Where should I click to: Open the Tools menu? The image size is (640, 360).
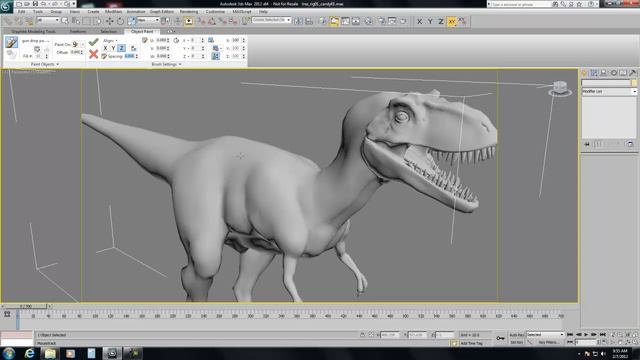coord(38,12)
